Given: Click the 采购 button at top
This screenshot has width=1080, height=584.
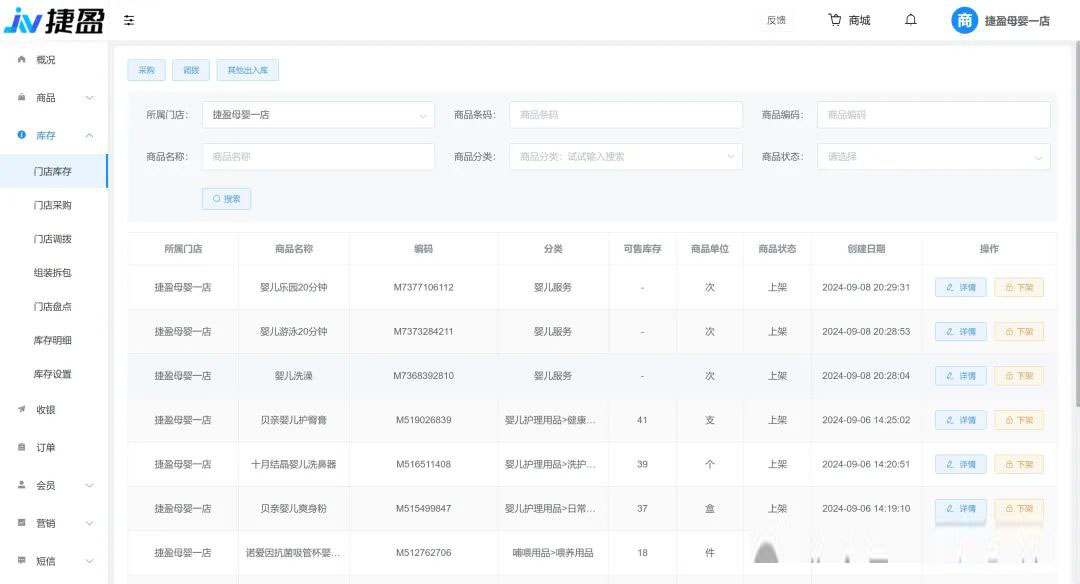Looking at the screenshot, I should (x=146, y=70).
